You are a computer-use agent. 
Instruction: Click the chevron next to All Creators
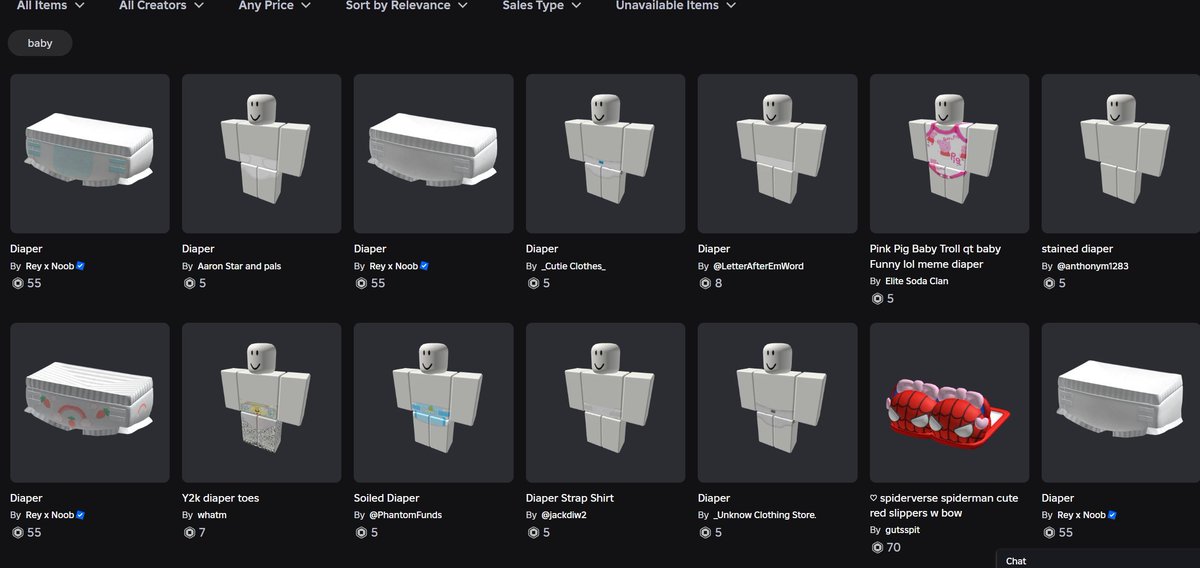point(198,6)
